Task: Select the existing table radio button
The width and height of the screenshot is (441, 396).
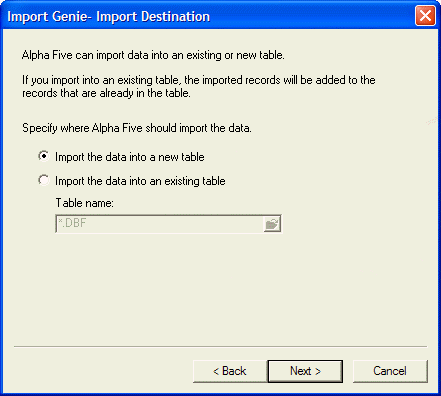Action: pyautogui.click(x=44, y=180)
